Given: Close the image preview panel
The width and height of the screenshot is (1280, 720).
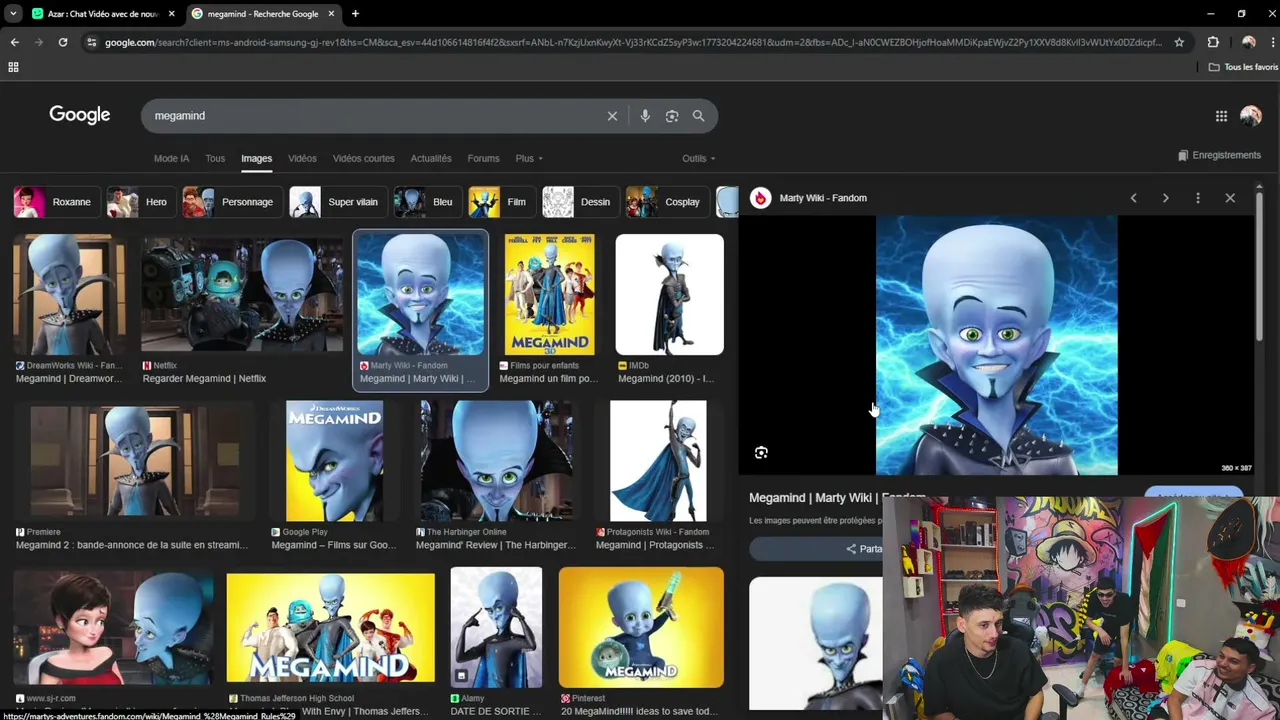Looking at the screenshot, I should (1230, 198).
